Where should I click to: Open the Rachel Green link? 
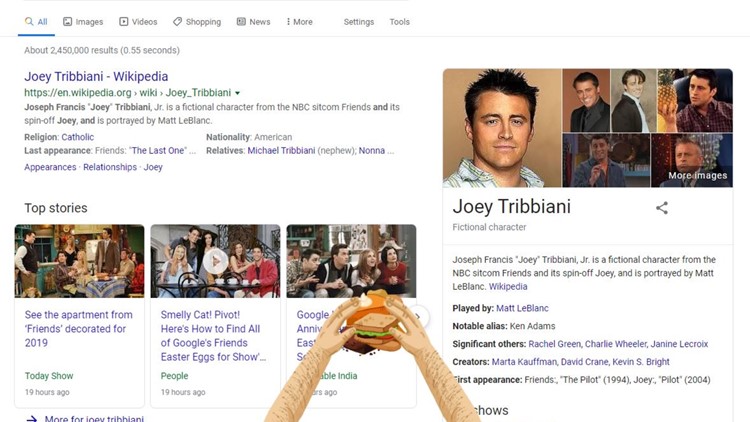(554, 344)
